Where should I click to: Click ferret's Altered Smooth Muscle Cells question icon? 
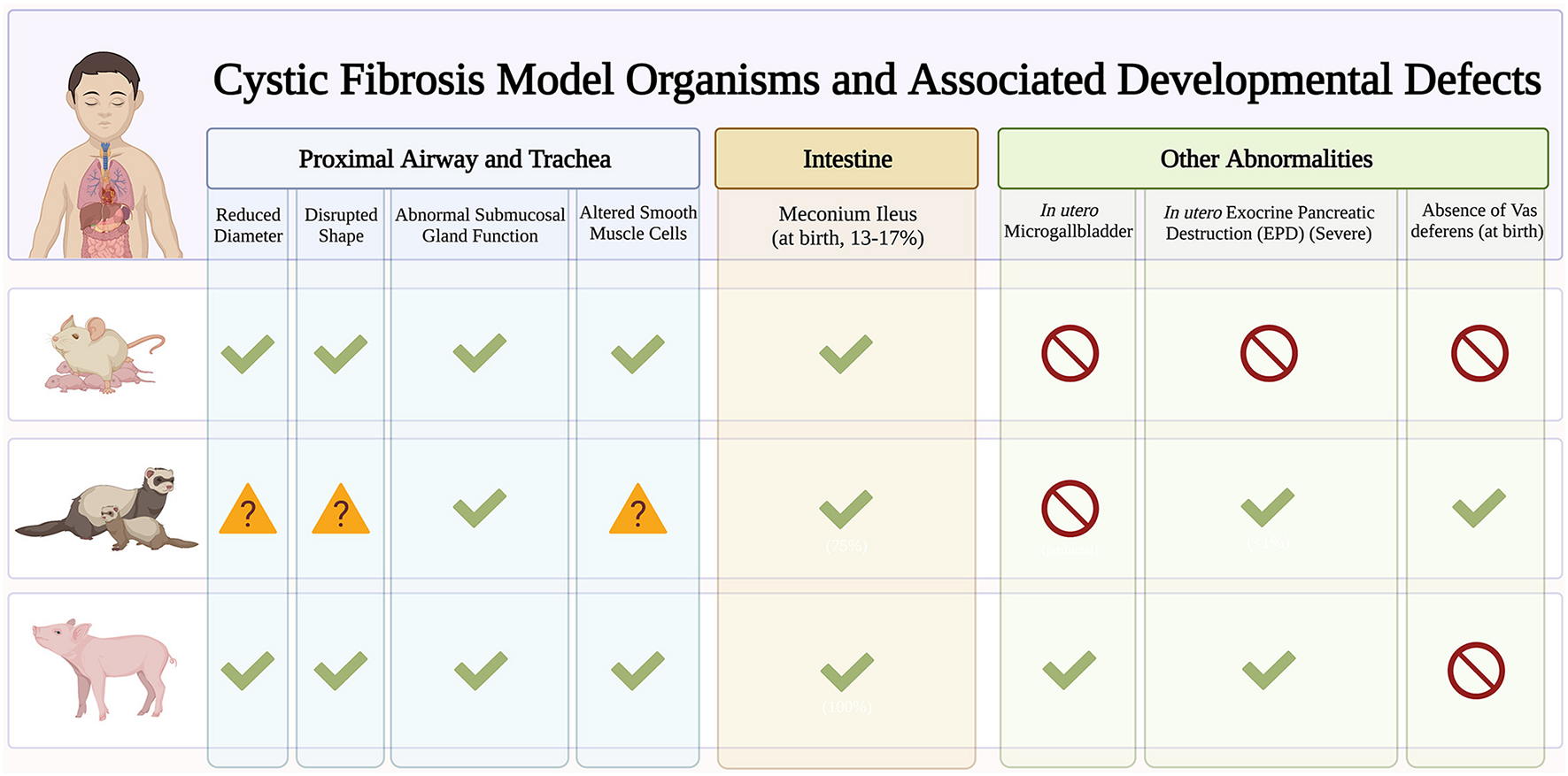[x=637, y=511]
